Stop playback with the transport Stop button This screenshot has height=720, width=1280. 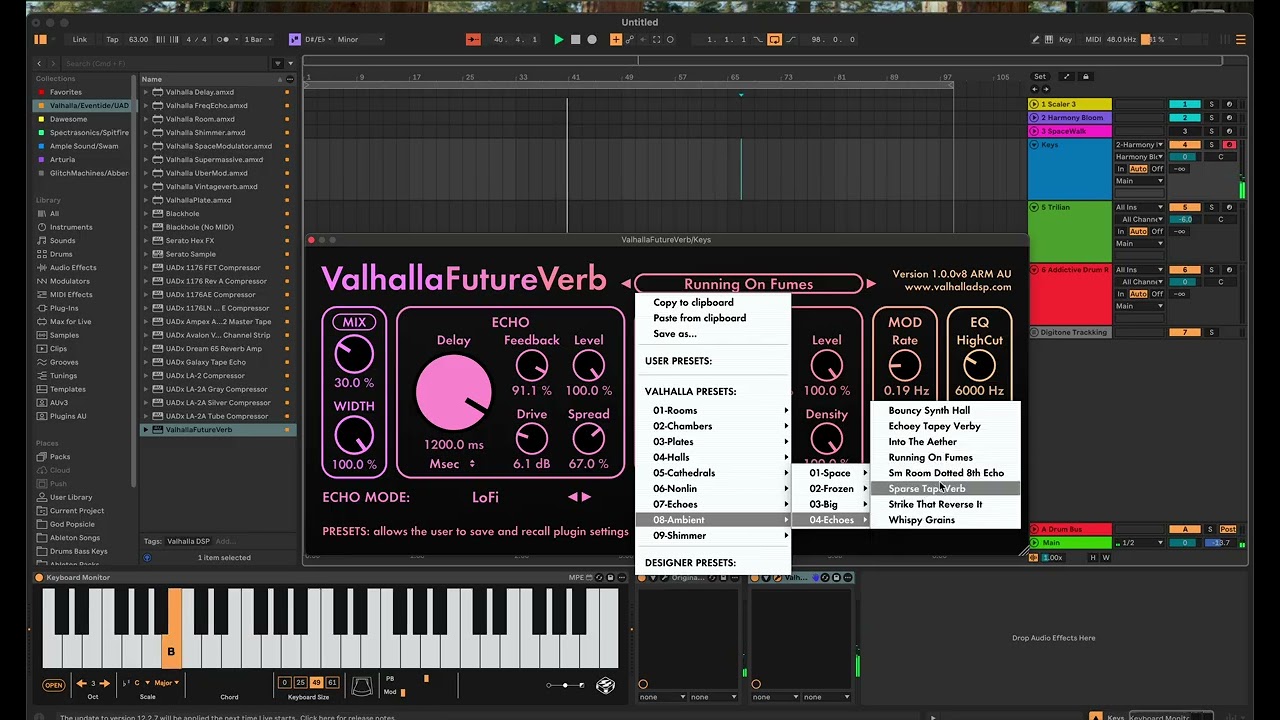pyautogui.click(x=575, y=39)
